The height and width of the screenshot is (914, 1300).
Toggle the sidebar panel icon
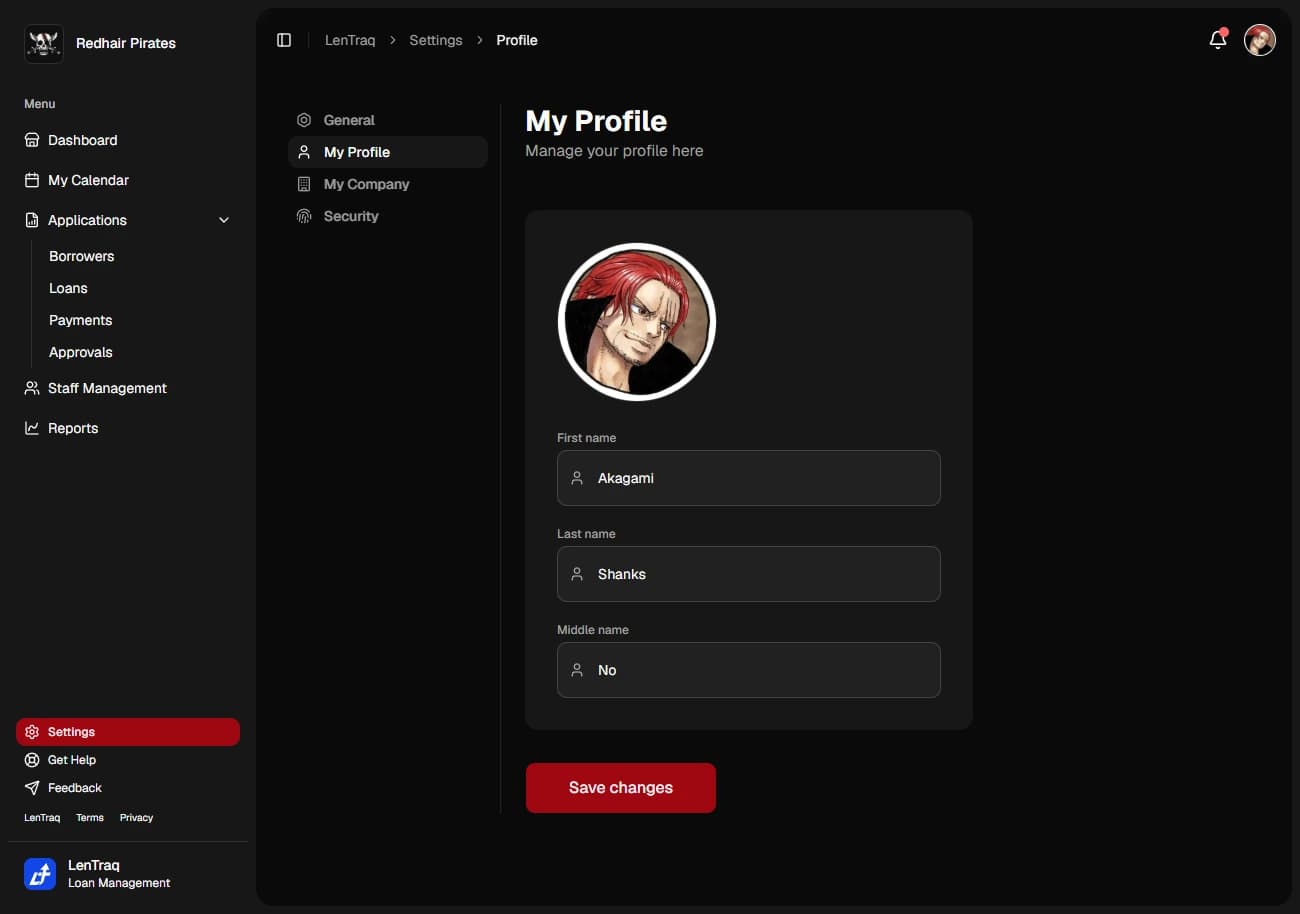(284, 40)
